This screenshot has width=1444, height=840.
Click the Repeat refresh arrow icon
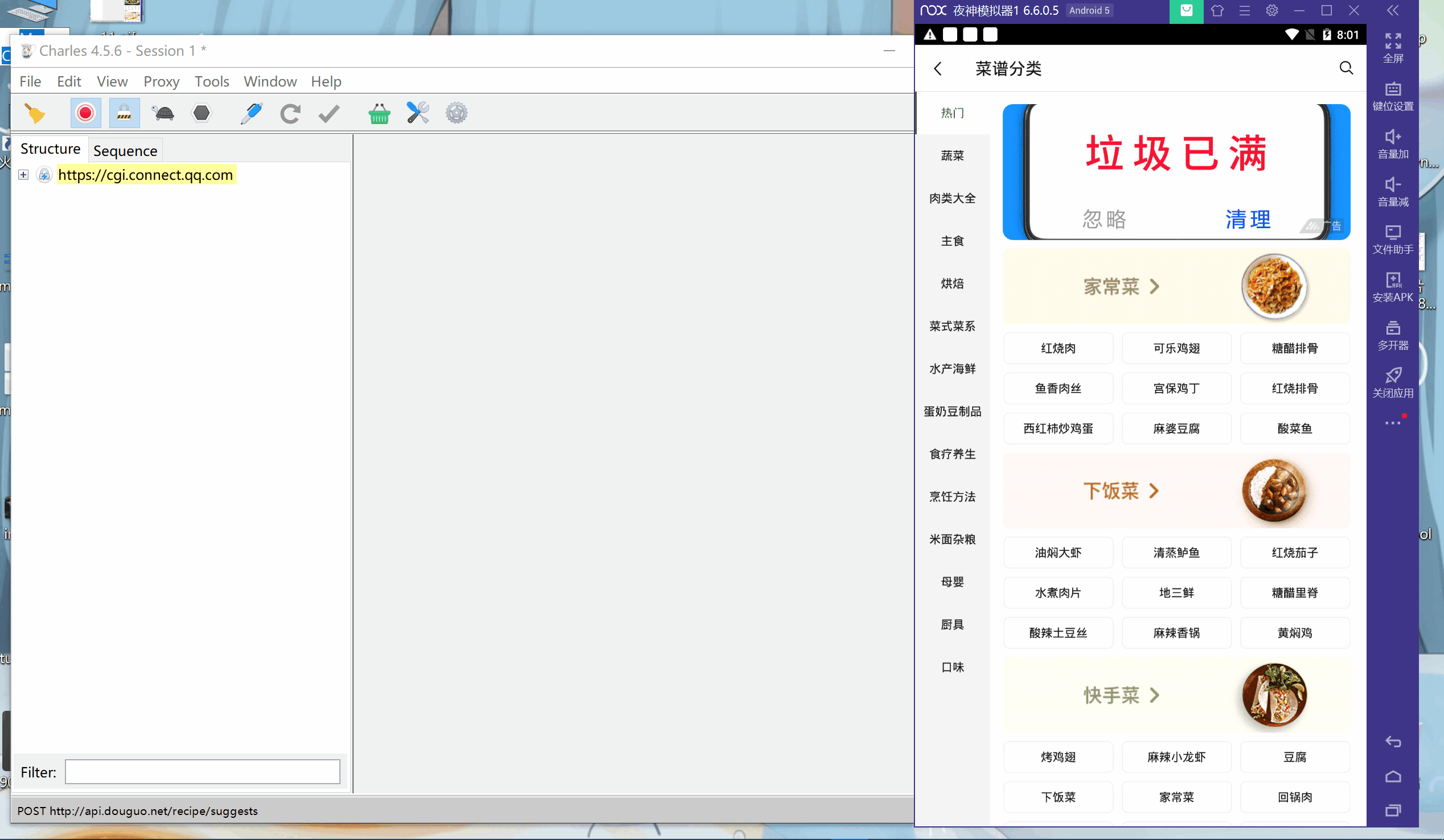[290, 113]
